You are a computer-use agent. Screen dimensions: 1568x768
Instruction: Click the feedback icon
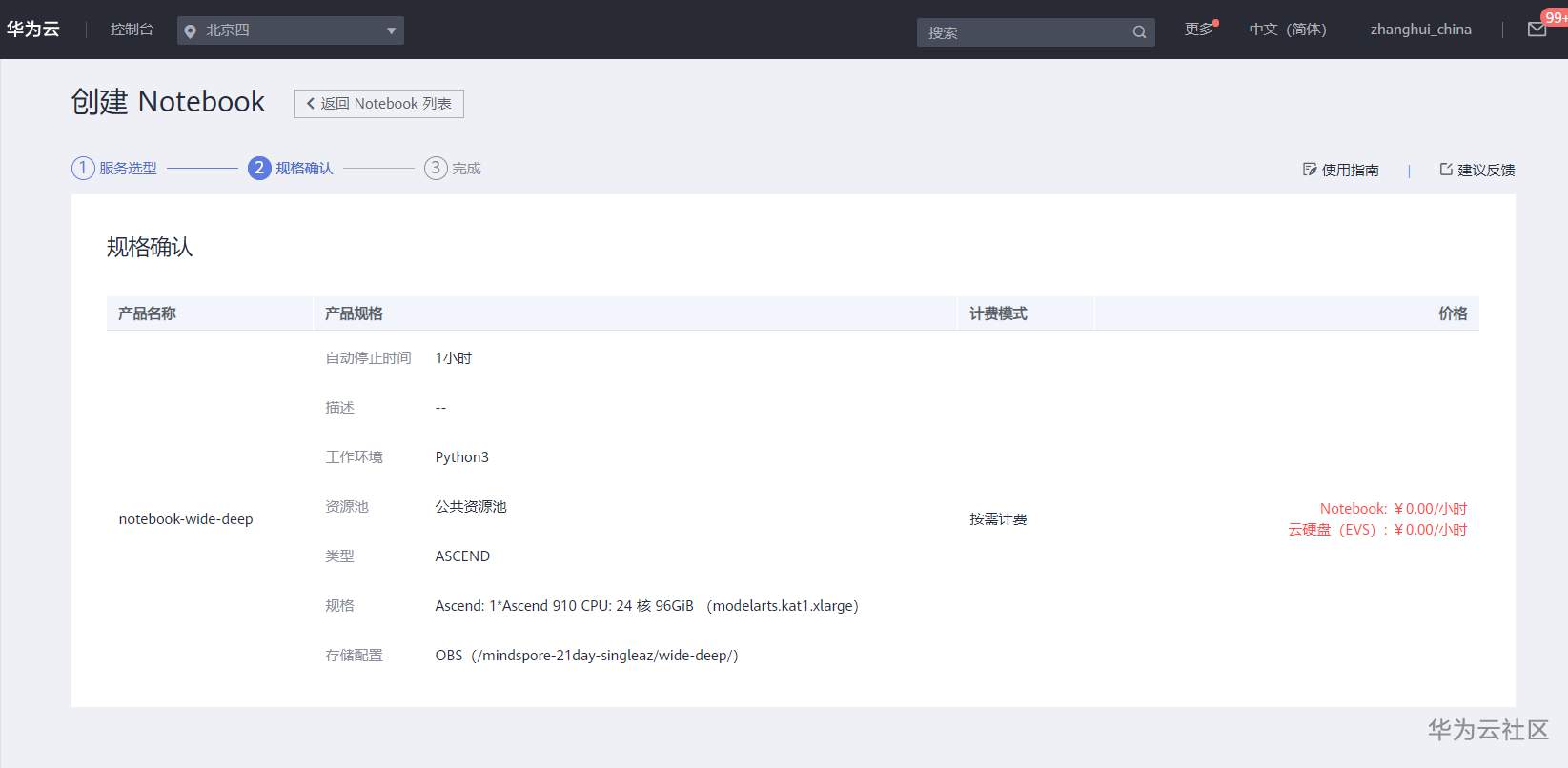tap(1446, 170)
